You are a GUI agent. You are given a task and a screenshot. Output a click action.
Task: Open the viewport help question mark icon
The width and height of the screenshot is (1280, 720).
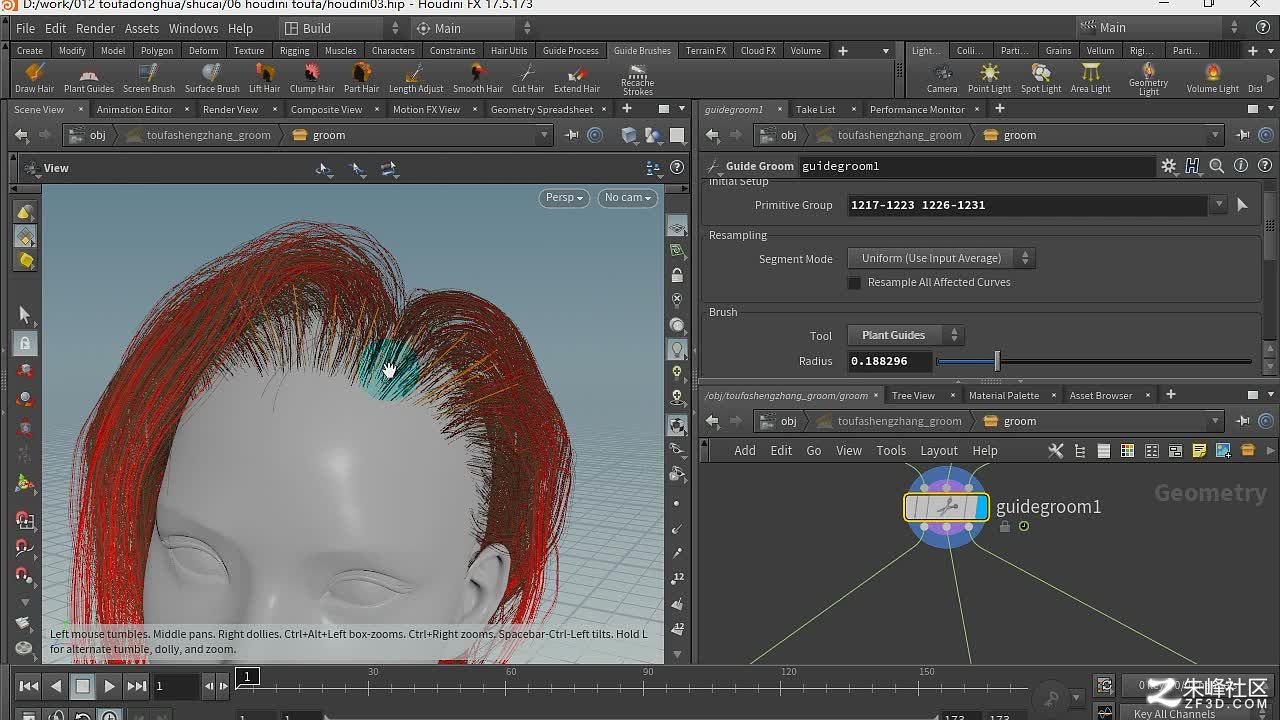[677, 168]
